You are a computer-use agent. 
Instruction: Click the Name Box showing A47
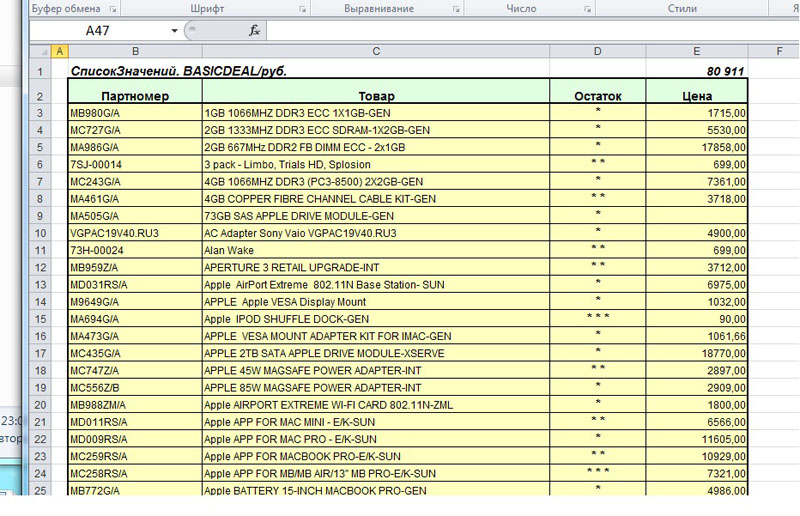pos(98,31)
